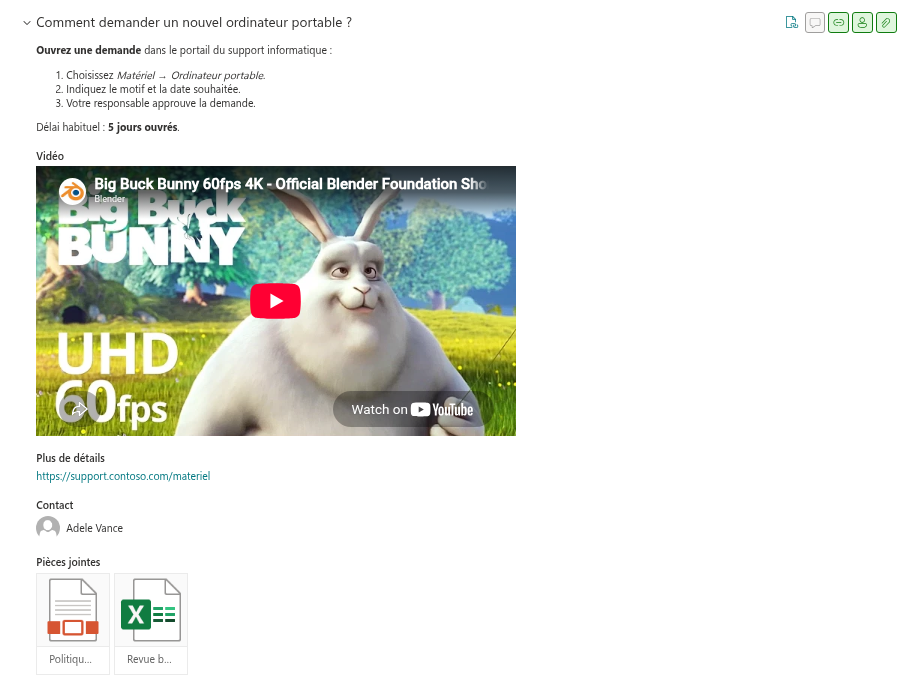Click Watch on YouTube button
Image resolution: width=915 pixels, height=686 pixels.
(412, 410)
